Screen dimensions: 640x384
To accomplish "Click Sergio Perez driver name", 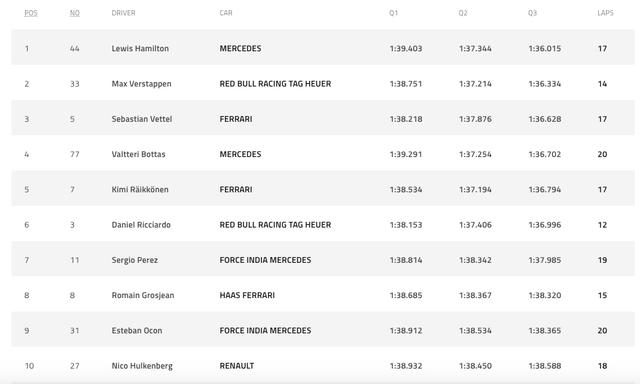I will tap(135, 260).
